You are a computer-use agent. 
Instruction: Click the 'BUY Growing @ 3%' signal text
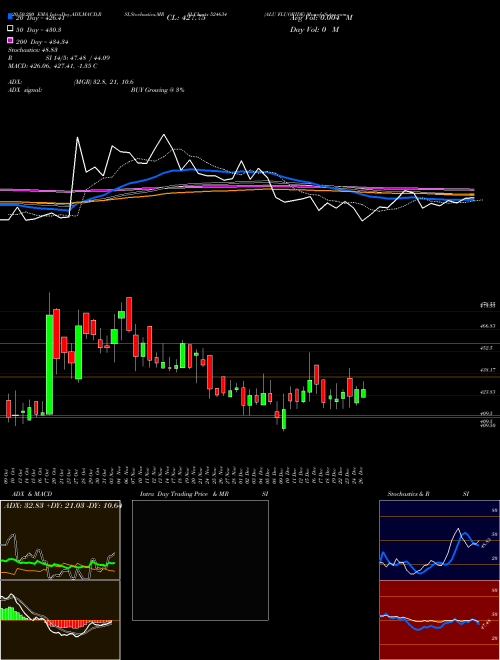tap(157, 90)
